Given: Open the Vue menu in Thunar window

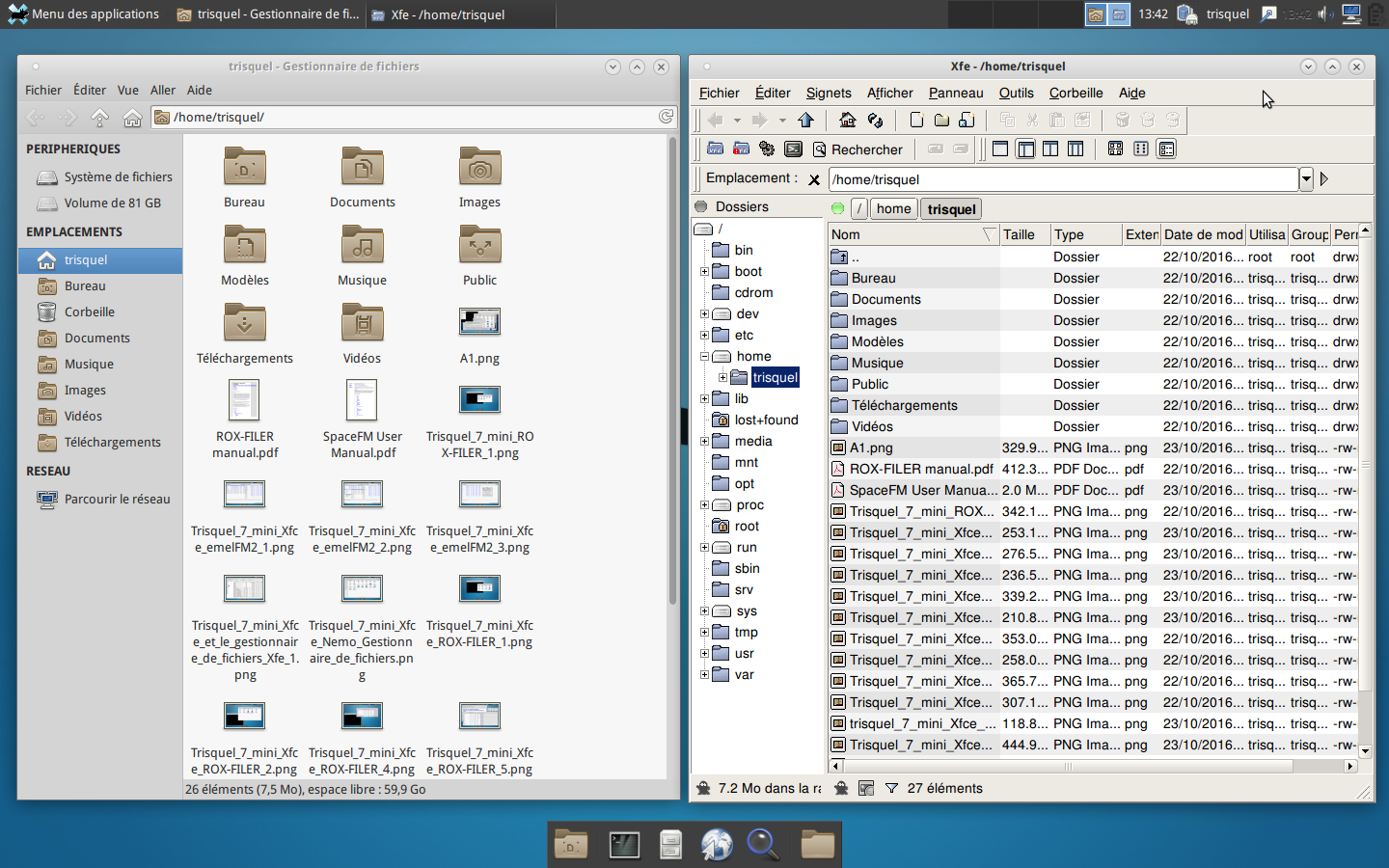Looking at the screenshot, I should point(128,90).
